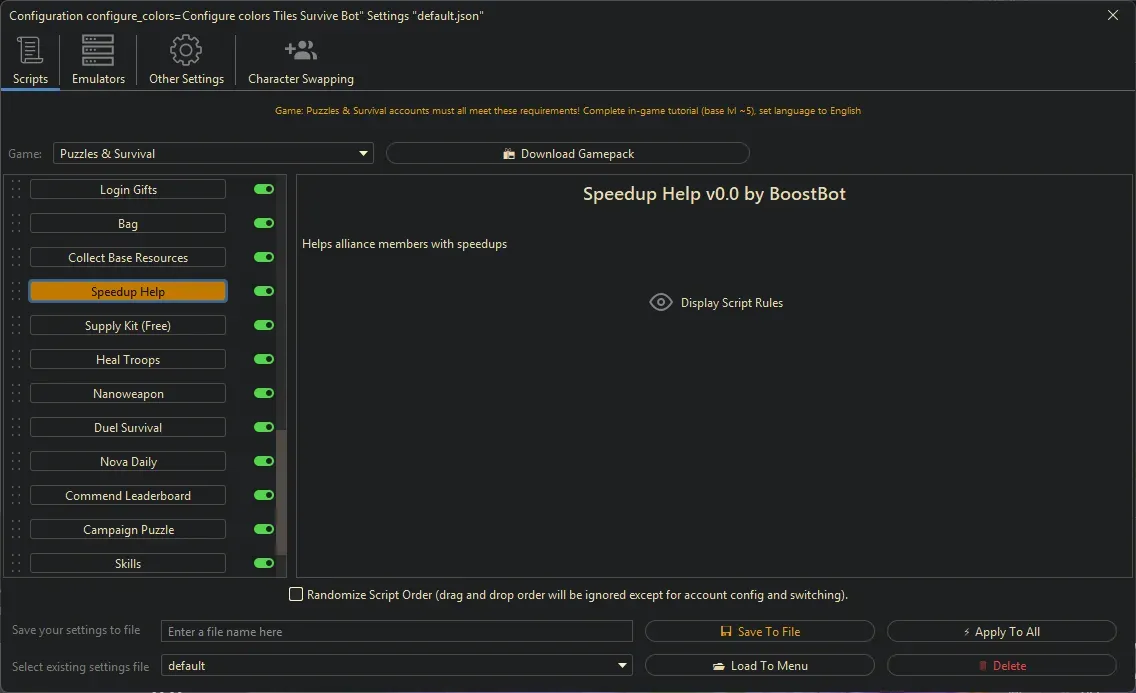Switch to the Emulators tab
Image resolution: width=1136 pixels, height=693 pixels.
point(97,60)
